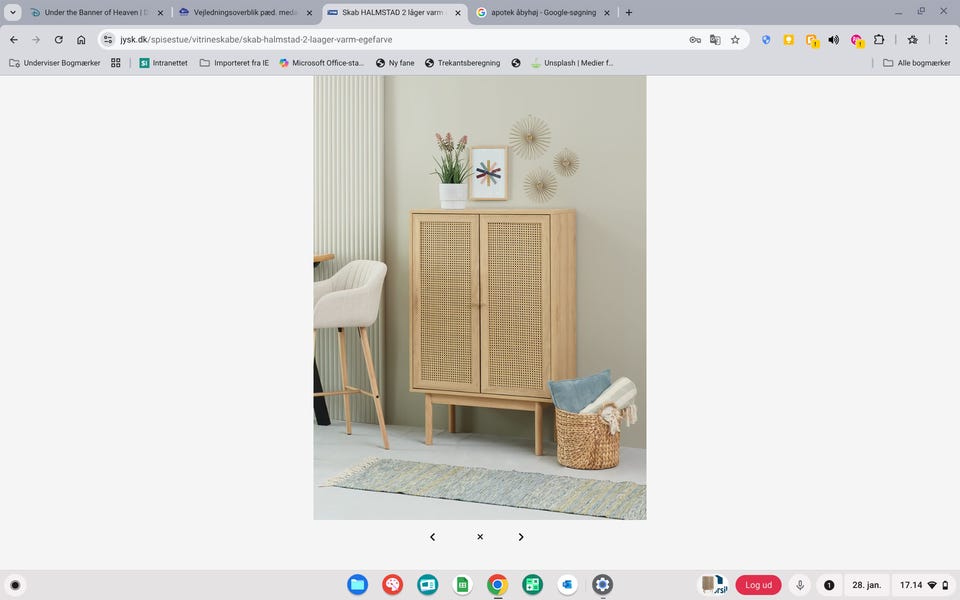Open Importeret fra IE bookmark folder
The height and width of the screenshot is (600, 960).
coord(234,63)
